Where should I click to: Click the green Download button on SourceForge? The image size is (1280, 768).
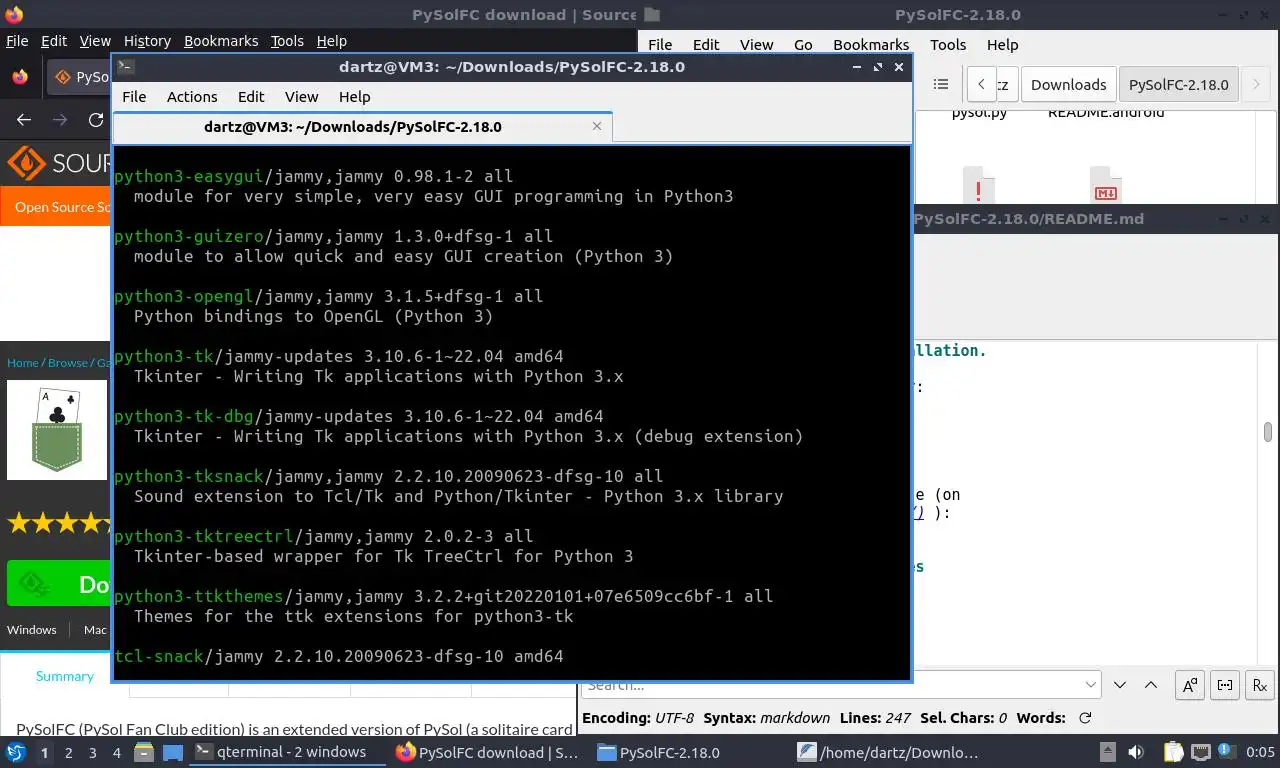tap(60, 584)
